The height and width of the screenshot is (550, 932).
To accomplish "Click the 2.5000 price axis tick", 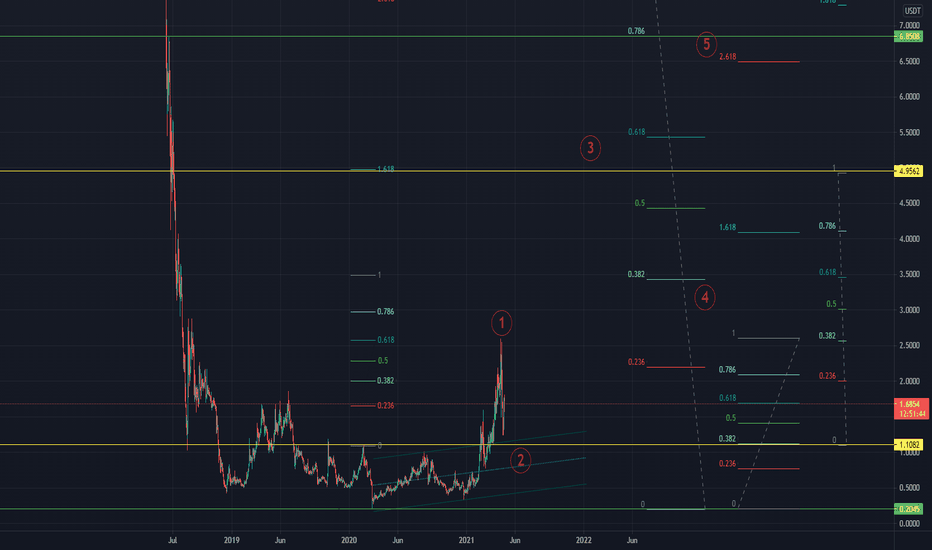I will [x=909, y=345].
